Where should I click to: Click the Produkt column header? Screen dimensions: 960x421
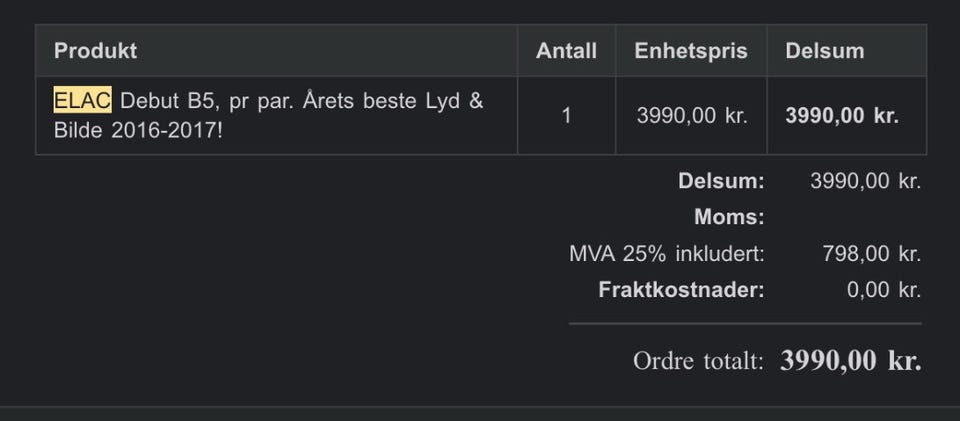pos(96,51)
